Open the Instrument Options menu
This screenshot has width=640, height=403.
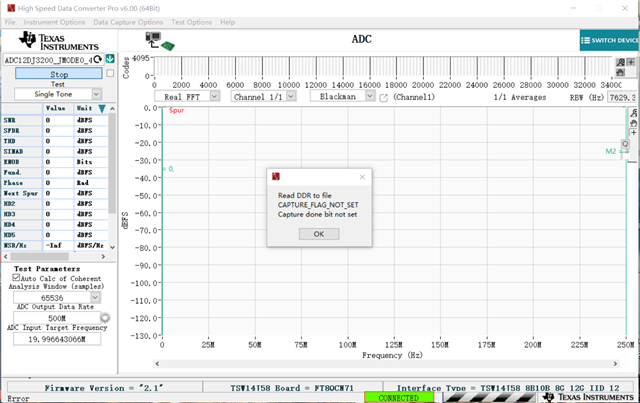54,22
